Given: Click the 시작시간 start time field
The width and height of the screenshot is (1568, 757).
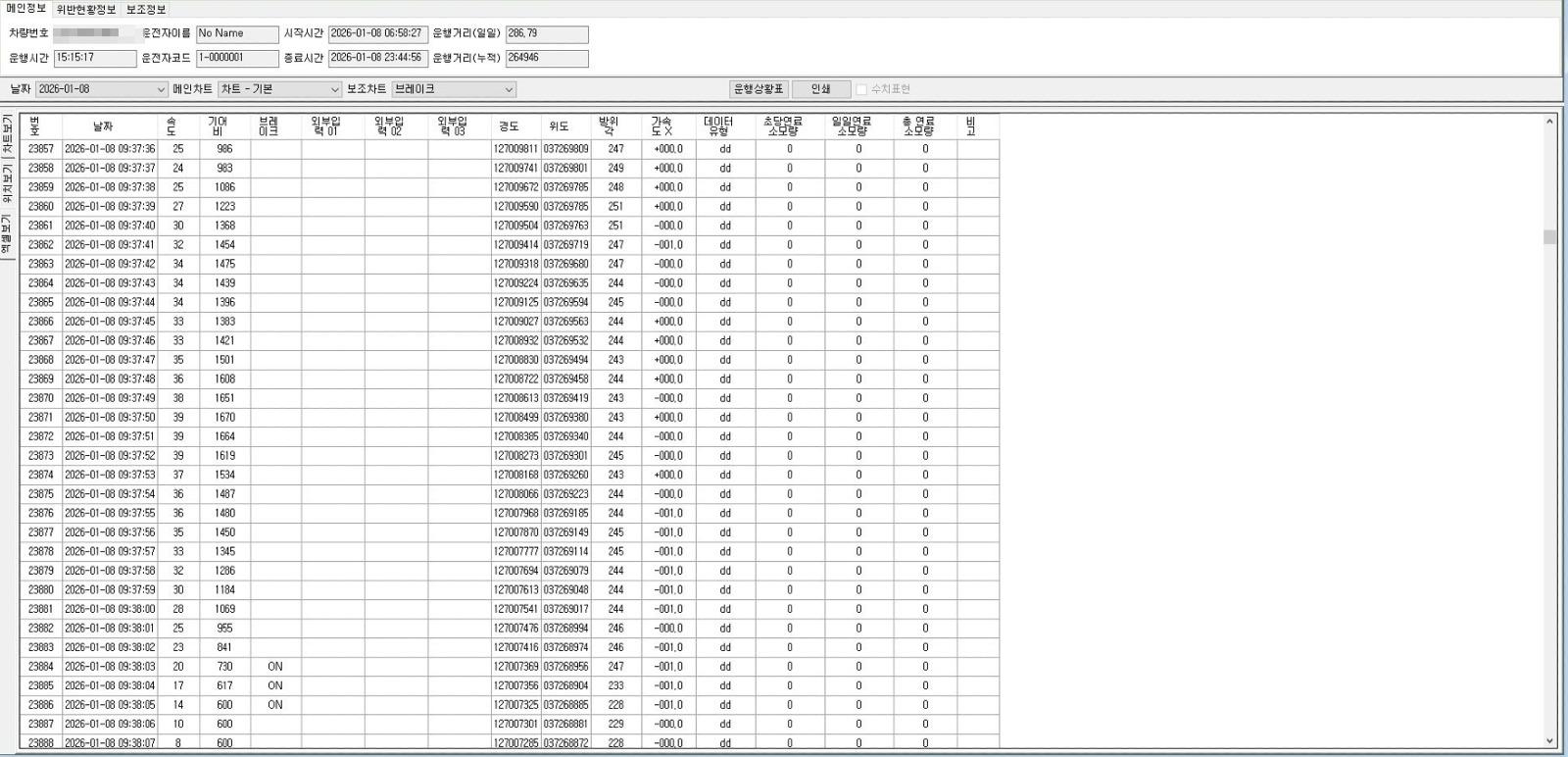Looking at the screenshot, I should tap(377, 34).
